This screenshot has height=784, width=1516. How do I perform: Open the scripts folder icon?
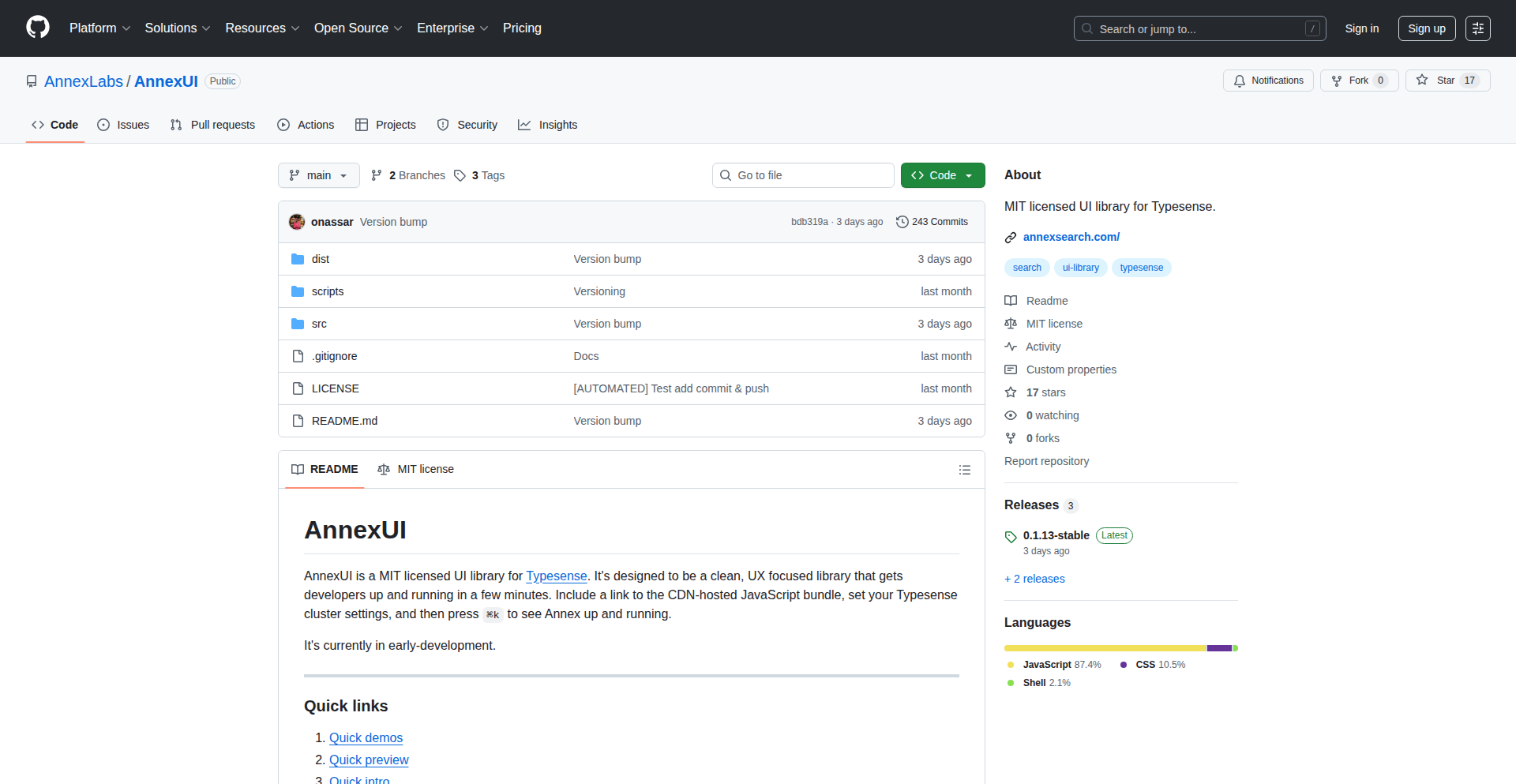(298, 291)
